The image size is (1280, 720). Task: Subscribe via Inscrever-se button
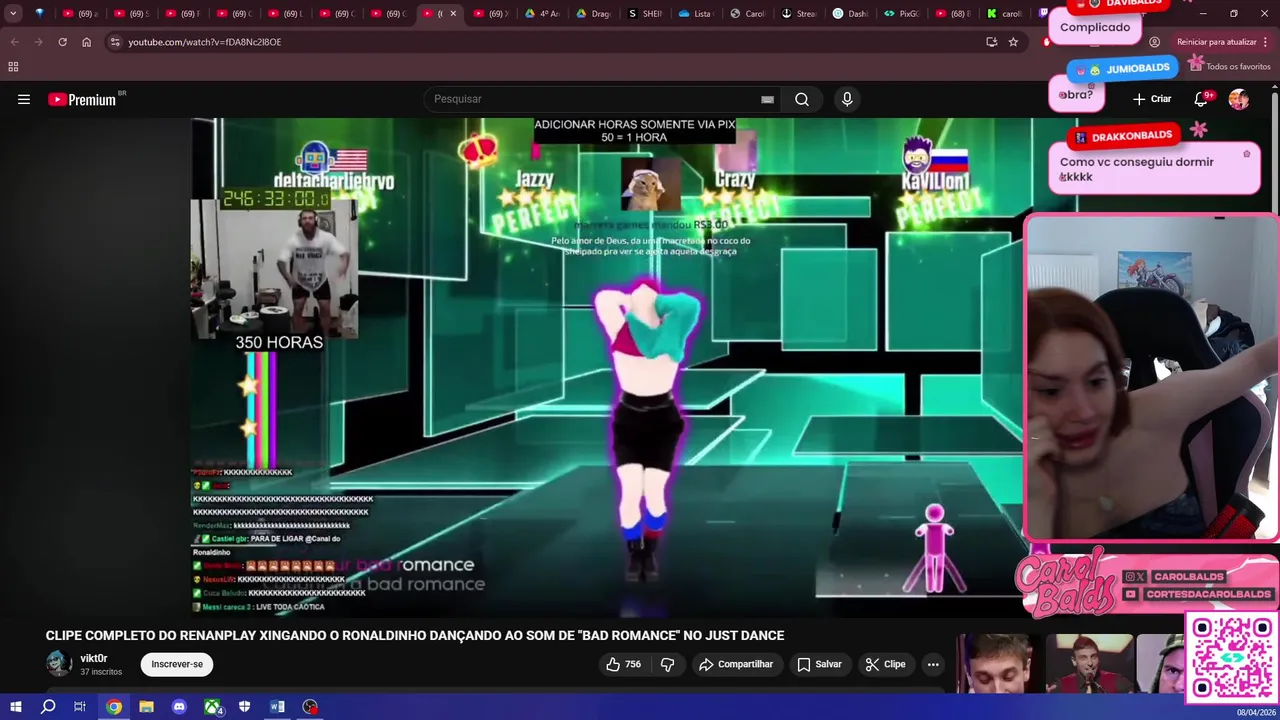(x=177, y=664)
